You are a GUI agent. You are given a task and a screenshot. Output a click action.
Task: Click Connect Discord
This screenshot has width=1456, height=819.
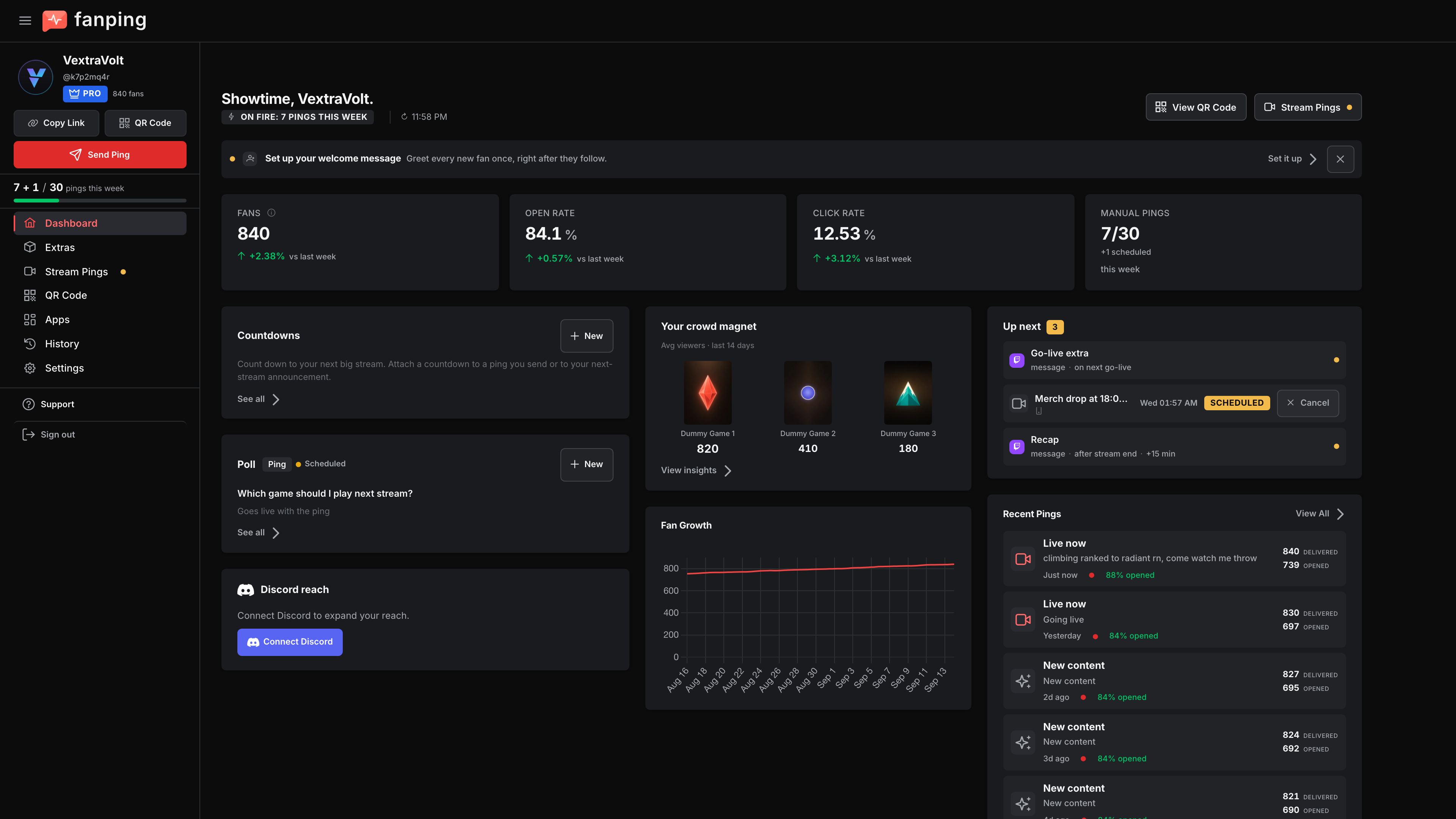tap(290, 642)
